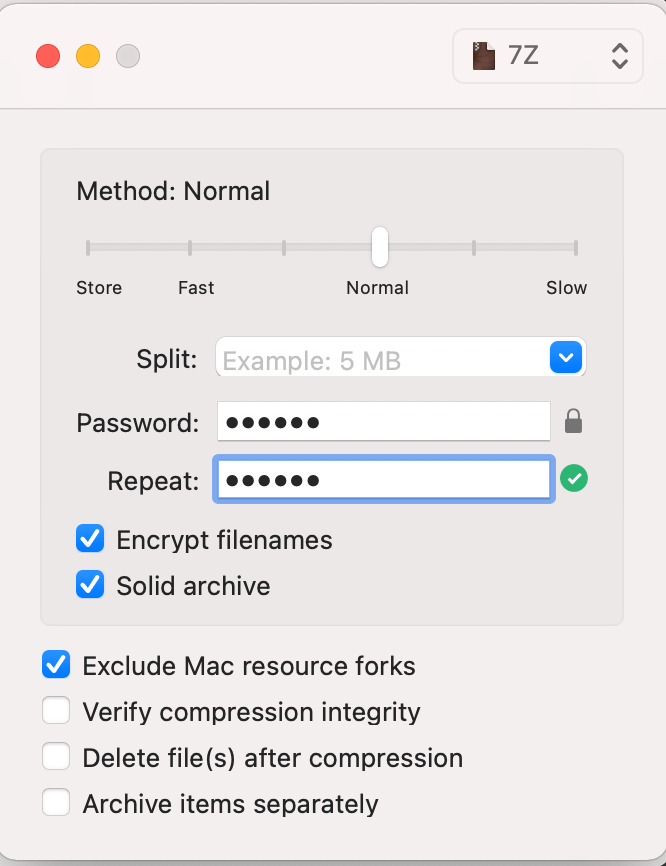Check the Archive items separately option

pyautogui.click(x=56, y=802)
